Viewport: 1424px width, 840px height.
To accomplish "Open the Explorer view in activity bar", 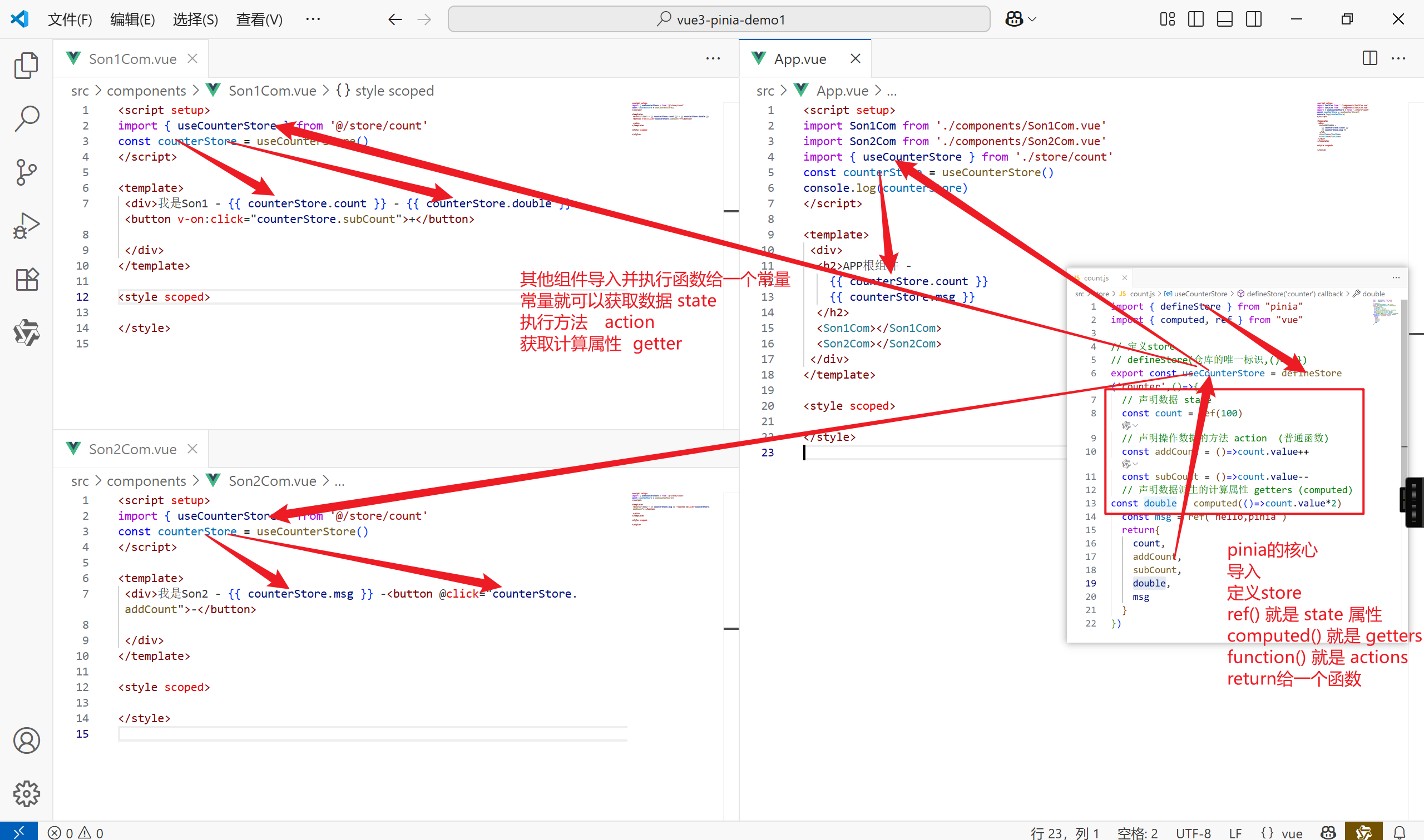I will click(26, 65).
